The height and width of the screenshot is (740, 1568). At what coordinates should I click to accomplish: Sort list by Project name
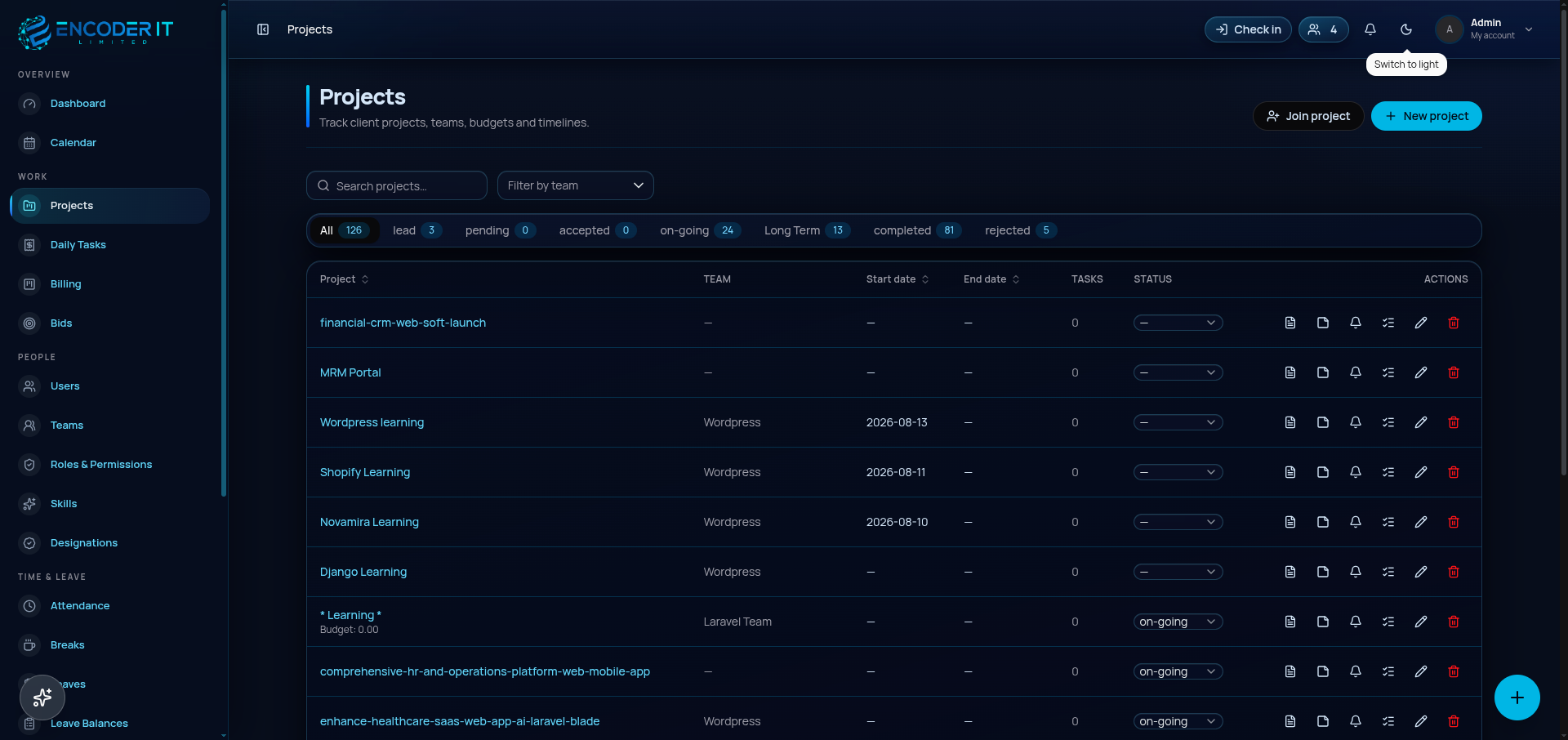pos(344,279)
